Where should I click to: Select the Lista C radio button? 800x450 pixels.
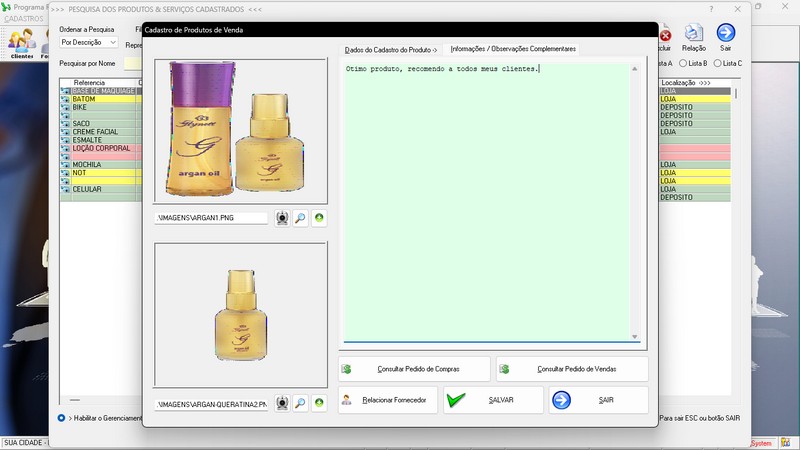717,63
